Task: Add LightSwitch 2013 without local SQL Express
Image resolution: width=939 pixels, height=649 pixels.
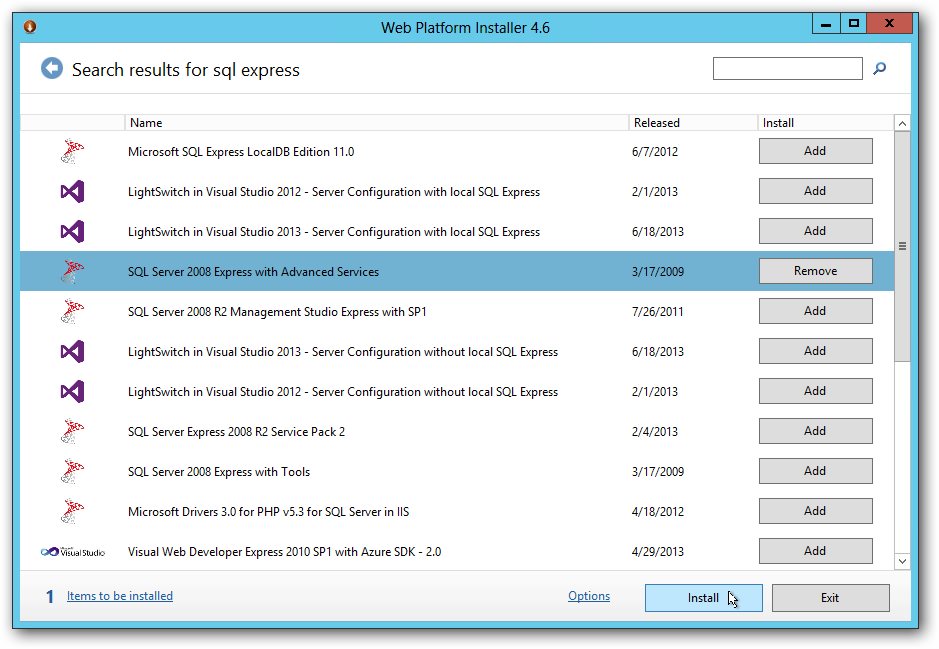Action: [816, 351]
